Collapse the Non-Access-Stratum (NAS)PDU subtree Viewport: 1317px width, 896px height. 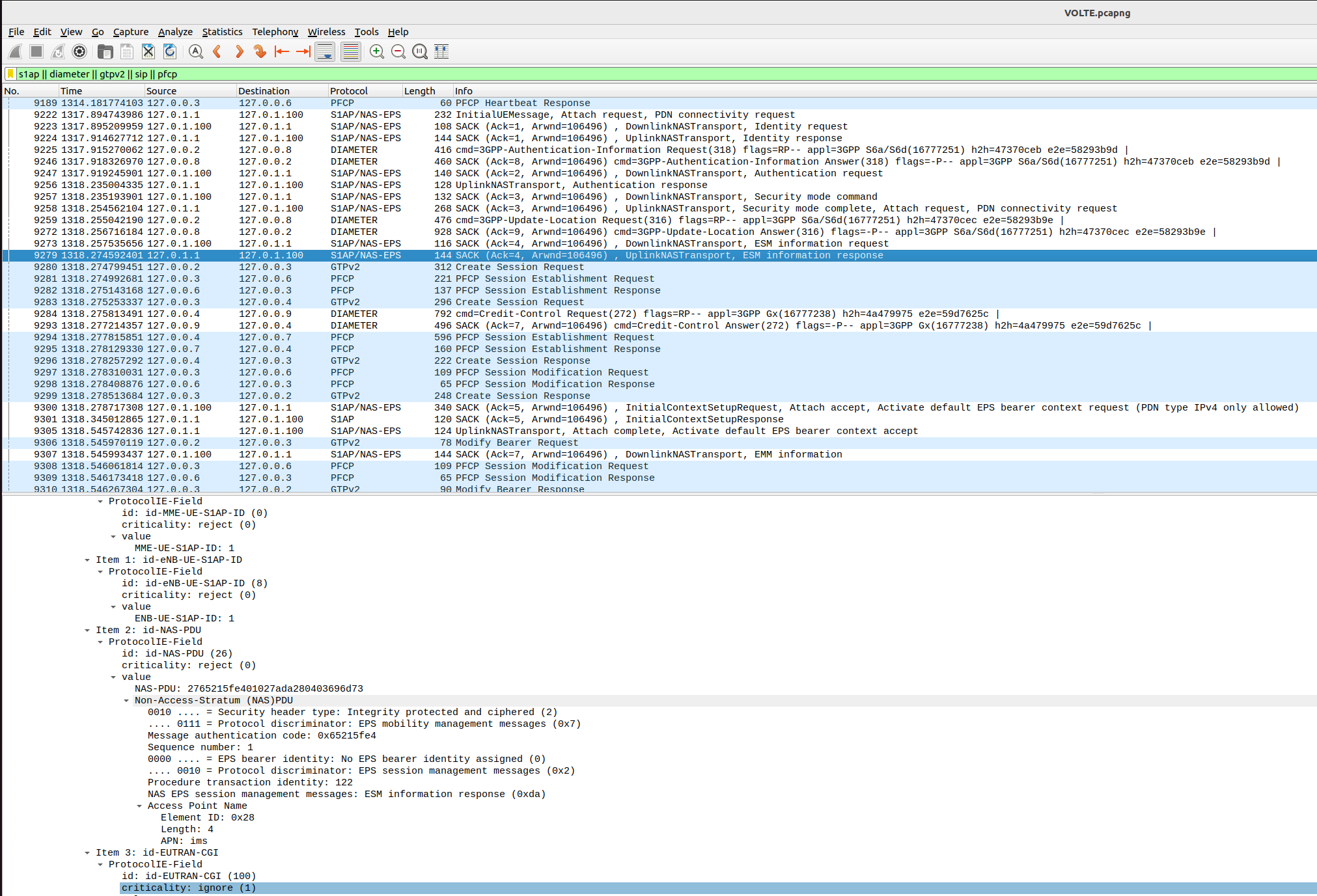[x=126, y=700]
